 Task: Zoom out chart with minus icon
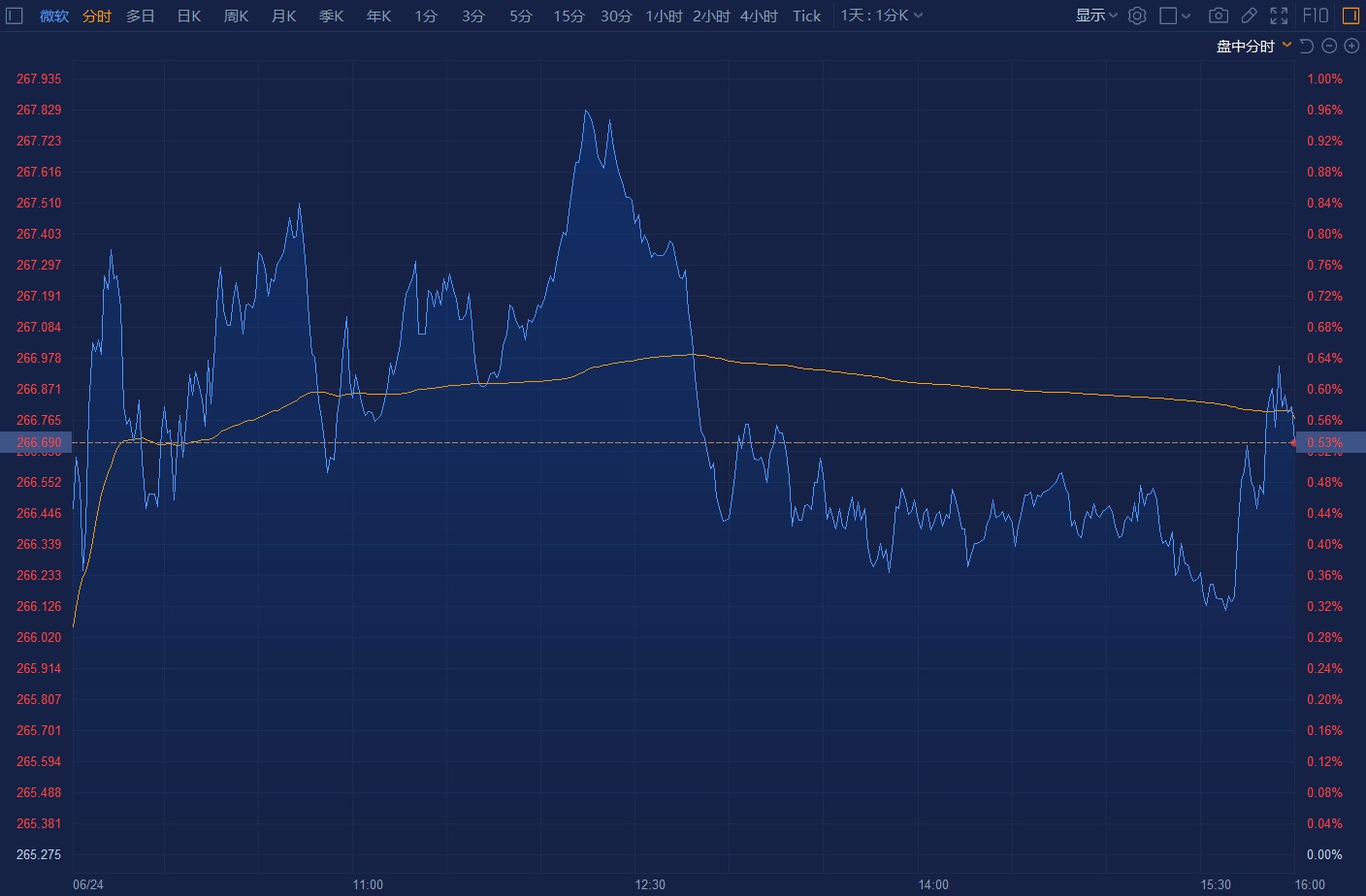[x=1329, y=46]
